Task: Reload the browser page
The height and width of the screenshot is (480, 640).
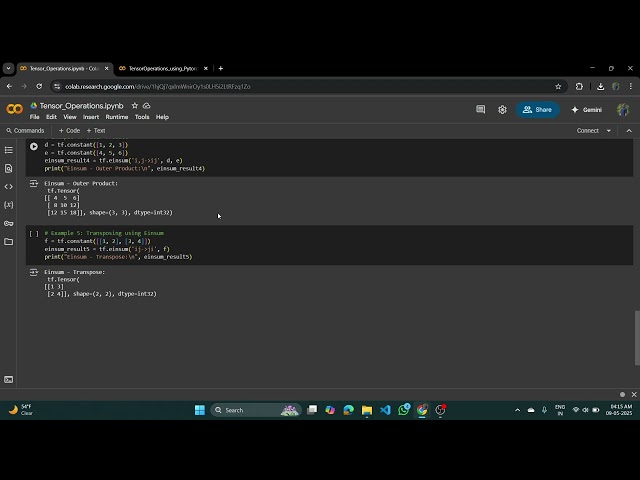Action: (x=39, y=87)
